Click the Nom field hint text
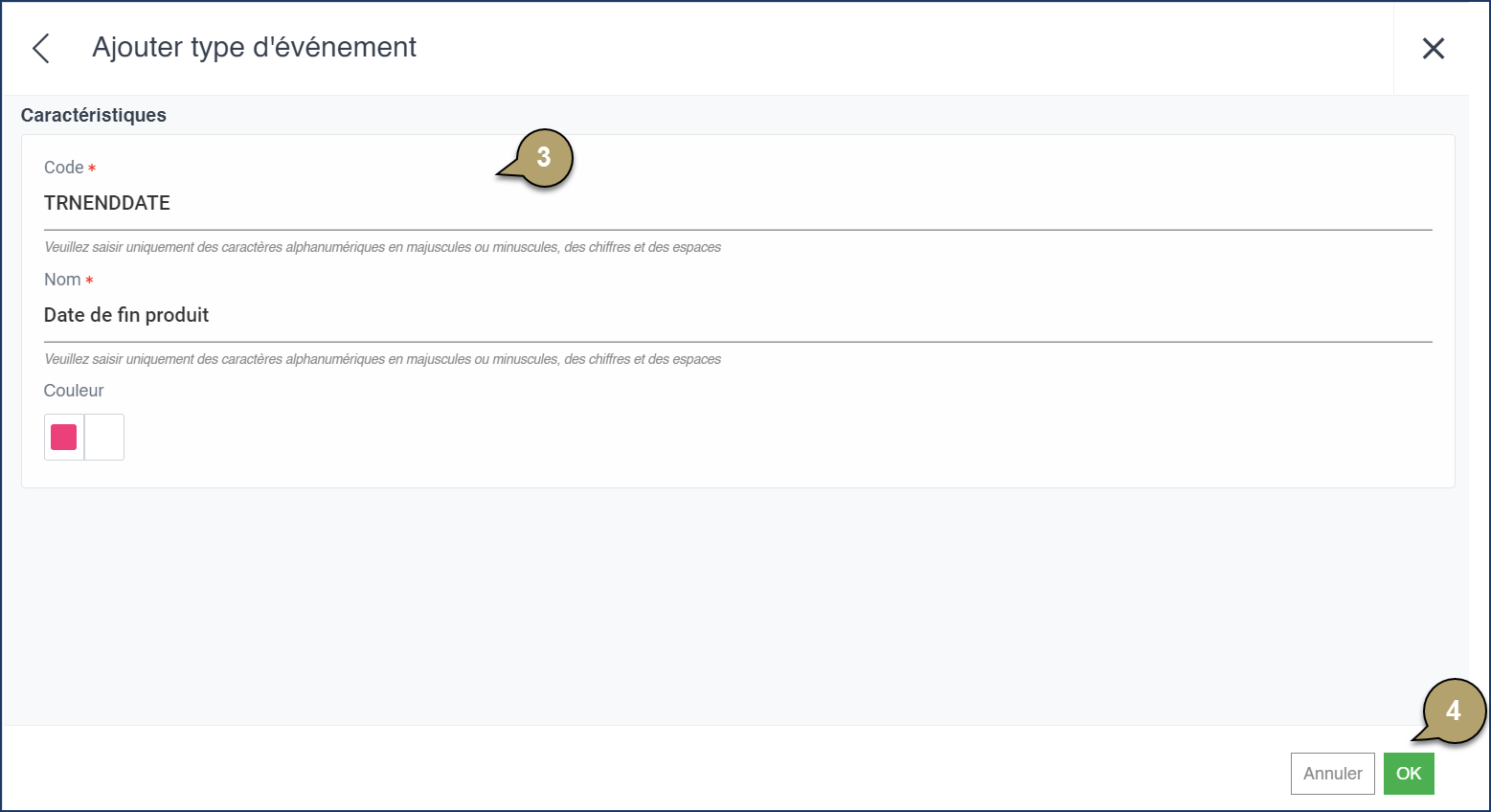Viewport: 1491px width, 812px height. tap(382, 359)
